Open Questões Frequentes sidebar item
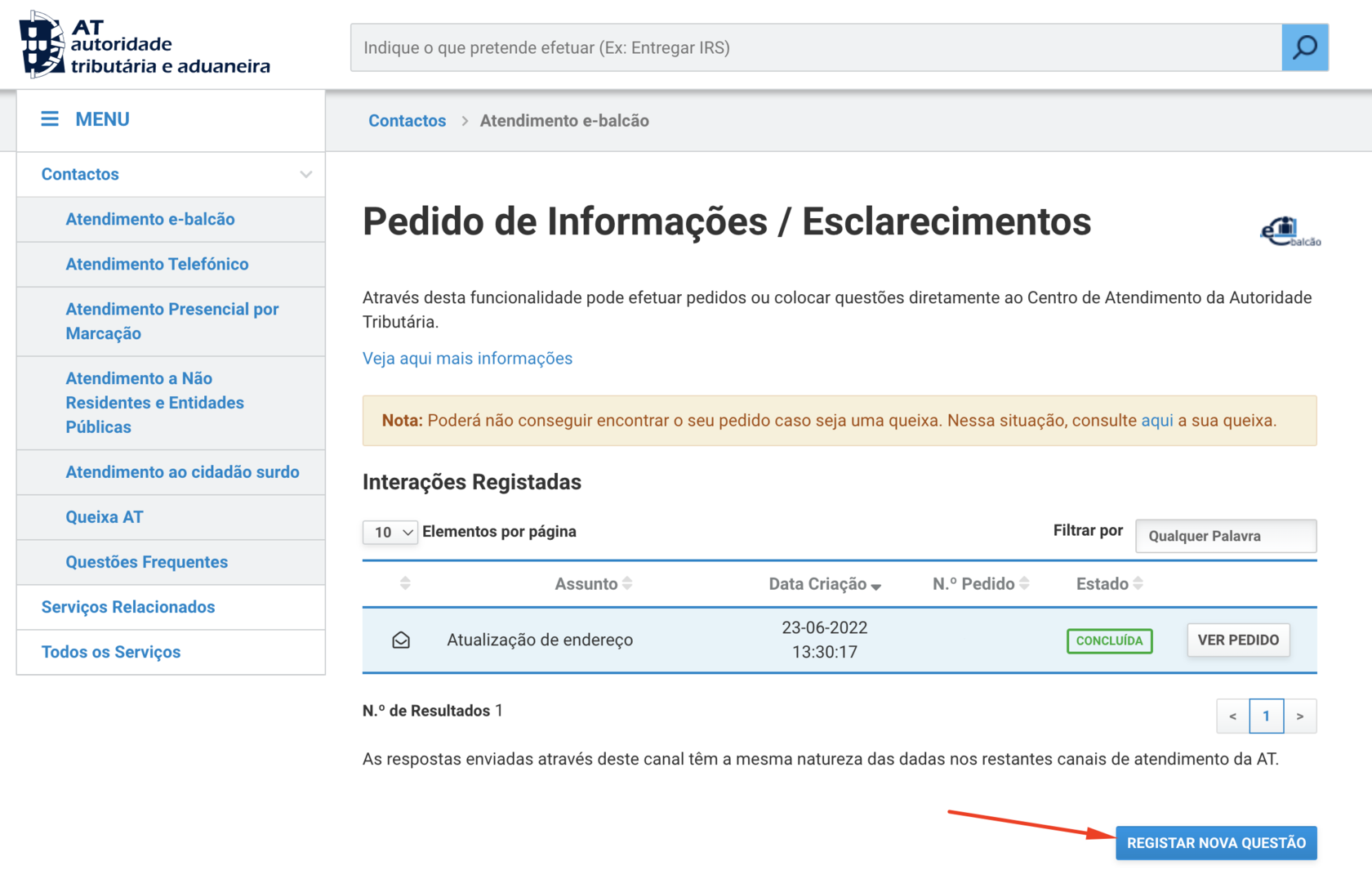The image size is (1372, 879). pyautogui.click(x=147, y=562)
